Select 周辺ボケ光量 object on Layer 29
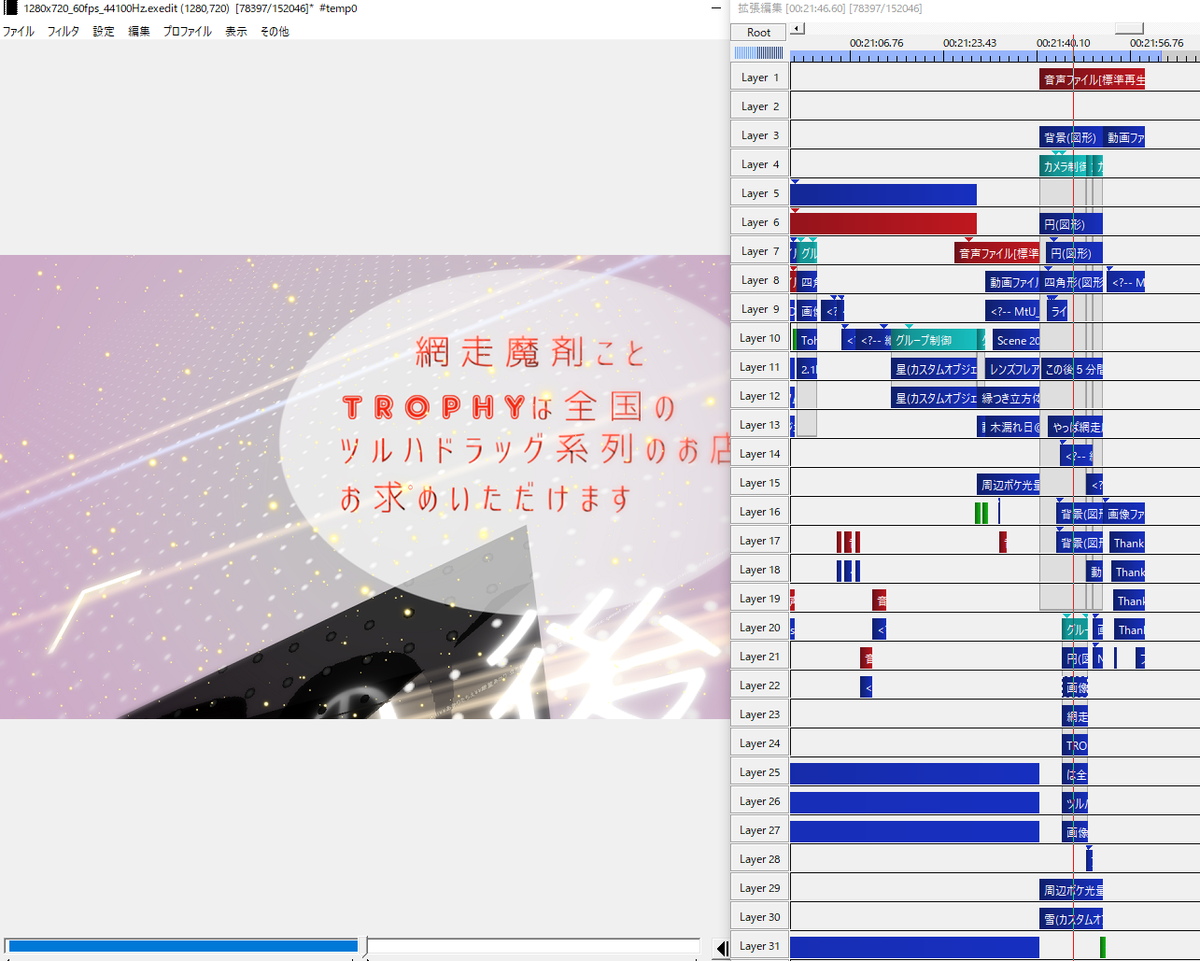 1071,891
